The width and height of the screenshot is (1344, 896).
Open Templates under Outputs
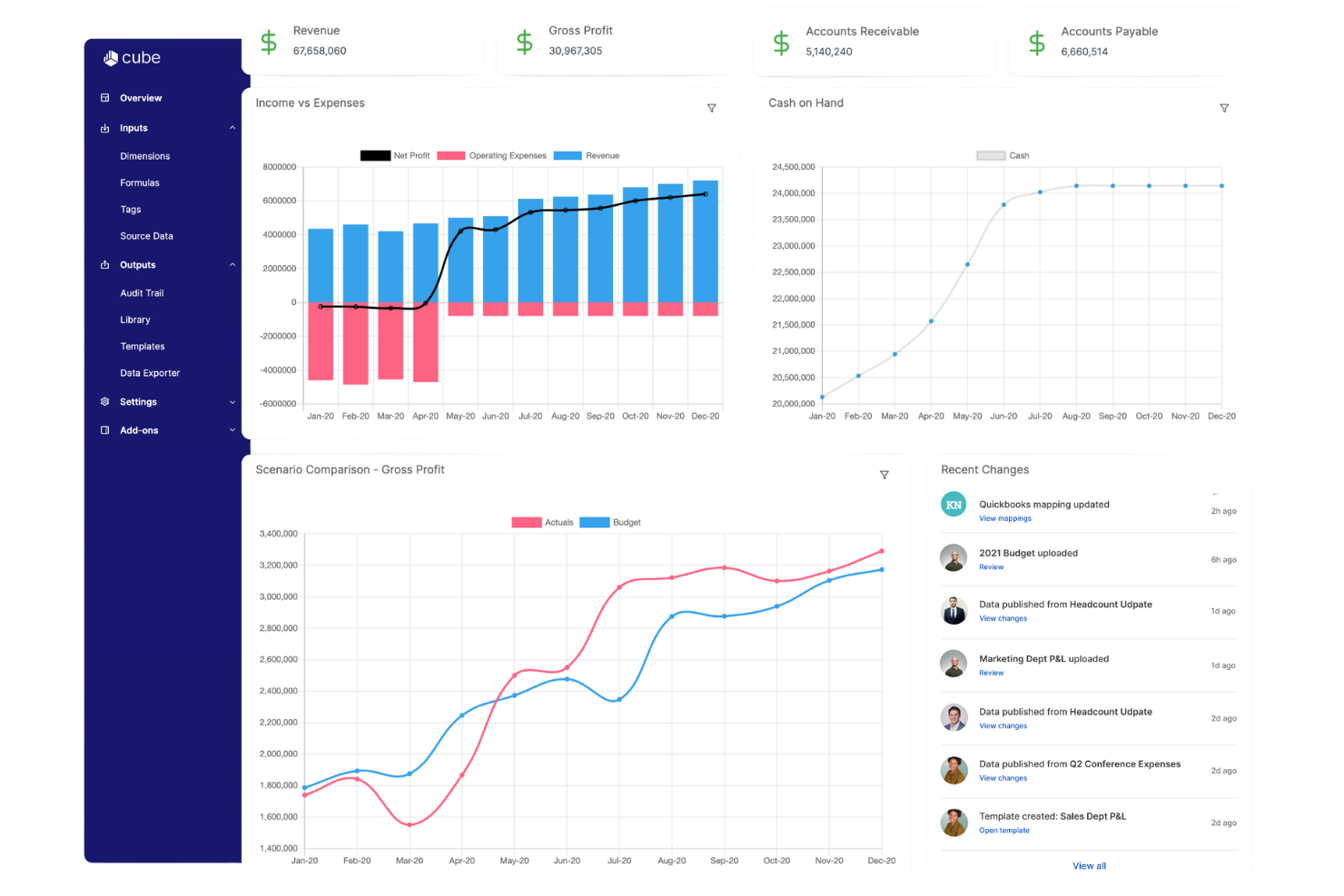point(143,346)
